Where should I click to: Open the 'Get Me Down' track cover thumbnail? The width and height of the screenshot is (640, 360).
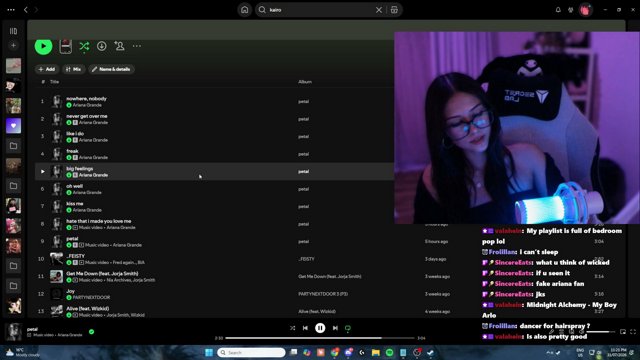[x=56, y=276]
